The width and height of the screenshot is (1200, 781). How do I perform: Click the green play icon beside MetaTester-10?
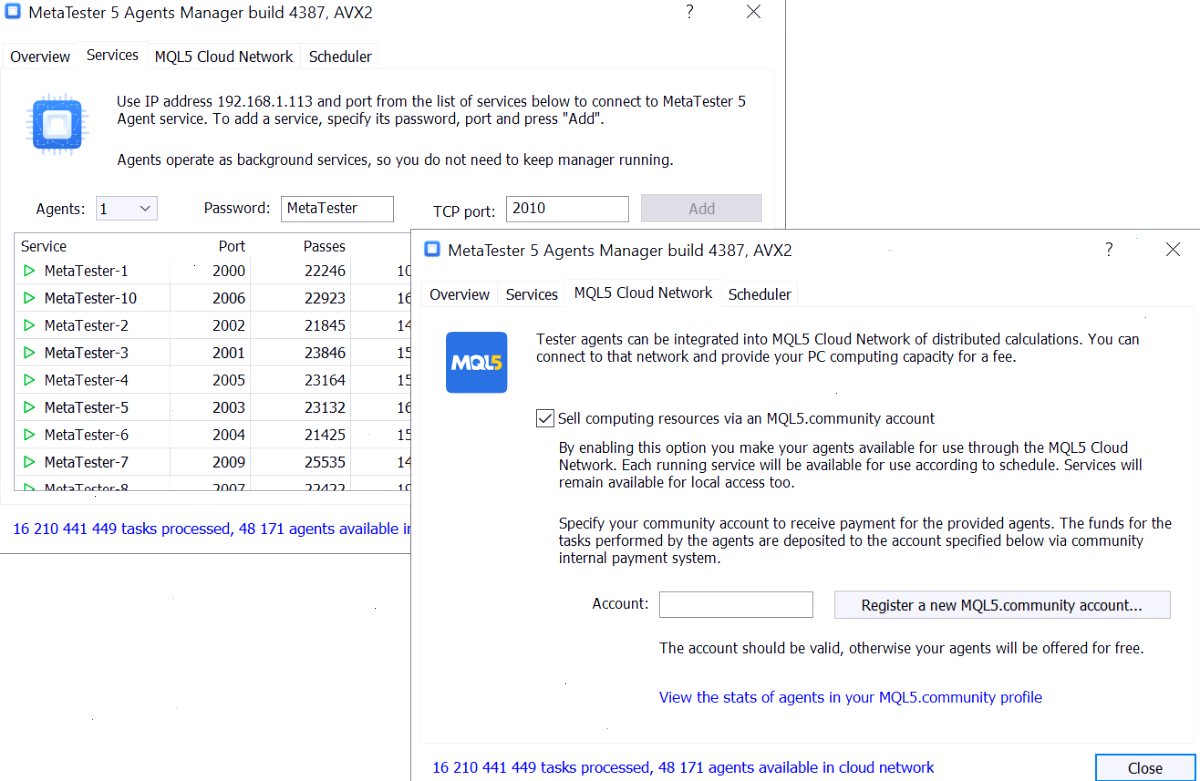click(x=29, y=298)
